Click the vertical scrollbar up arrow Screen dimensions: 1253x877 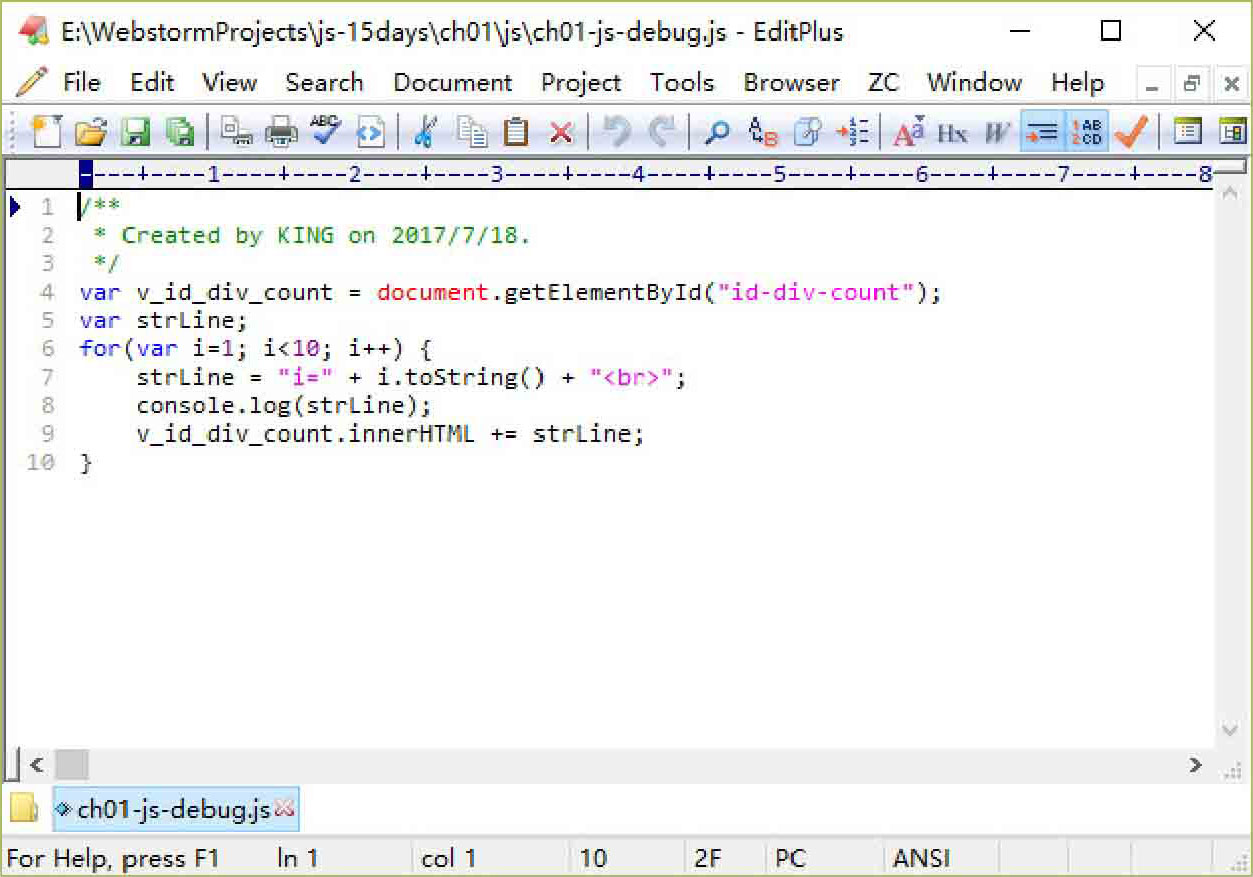pos(1230,192)
